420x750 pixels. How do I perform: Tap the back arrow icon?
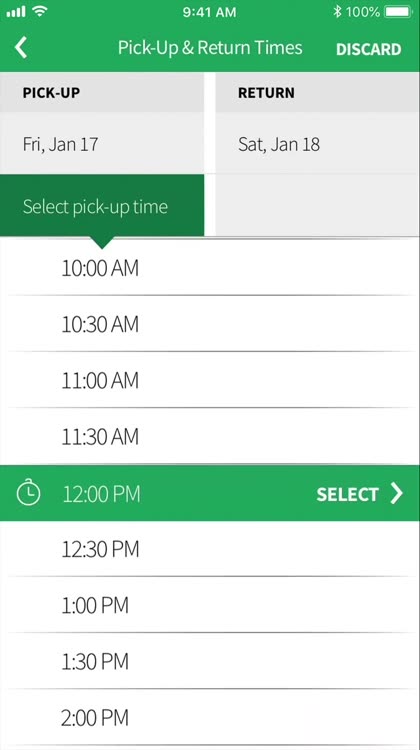tap(21, 48)
